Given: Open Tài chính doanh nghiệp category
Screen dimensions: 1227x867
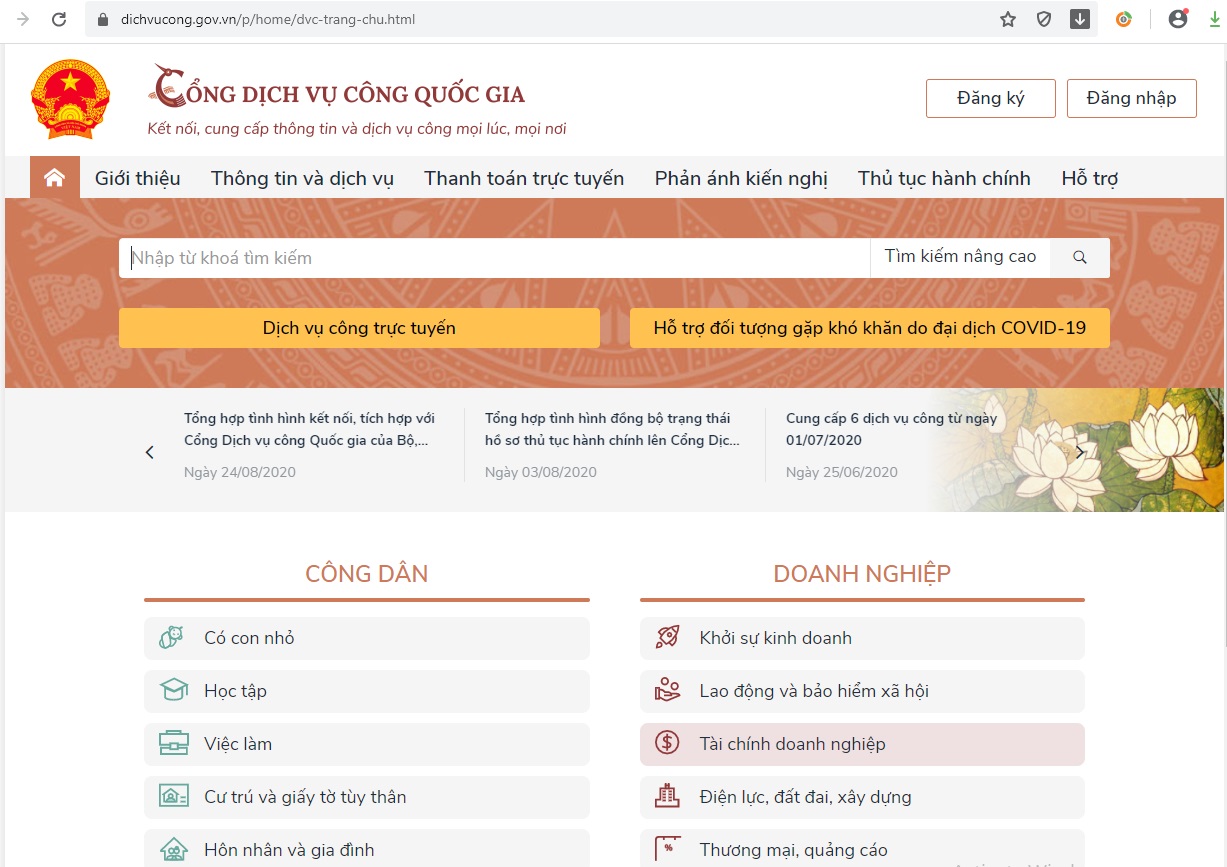Looking at the screenshot, I should click(x=862, y=744).
